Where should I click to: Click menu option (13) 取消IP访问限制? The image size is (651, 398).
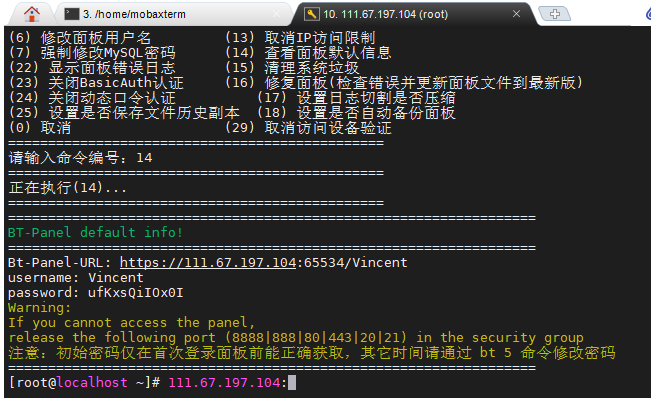(x=300, y=38)
